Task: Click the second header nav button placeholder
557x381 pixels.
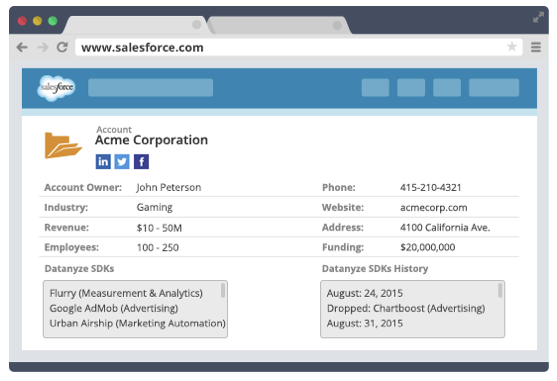Action: tap(411, 88)
